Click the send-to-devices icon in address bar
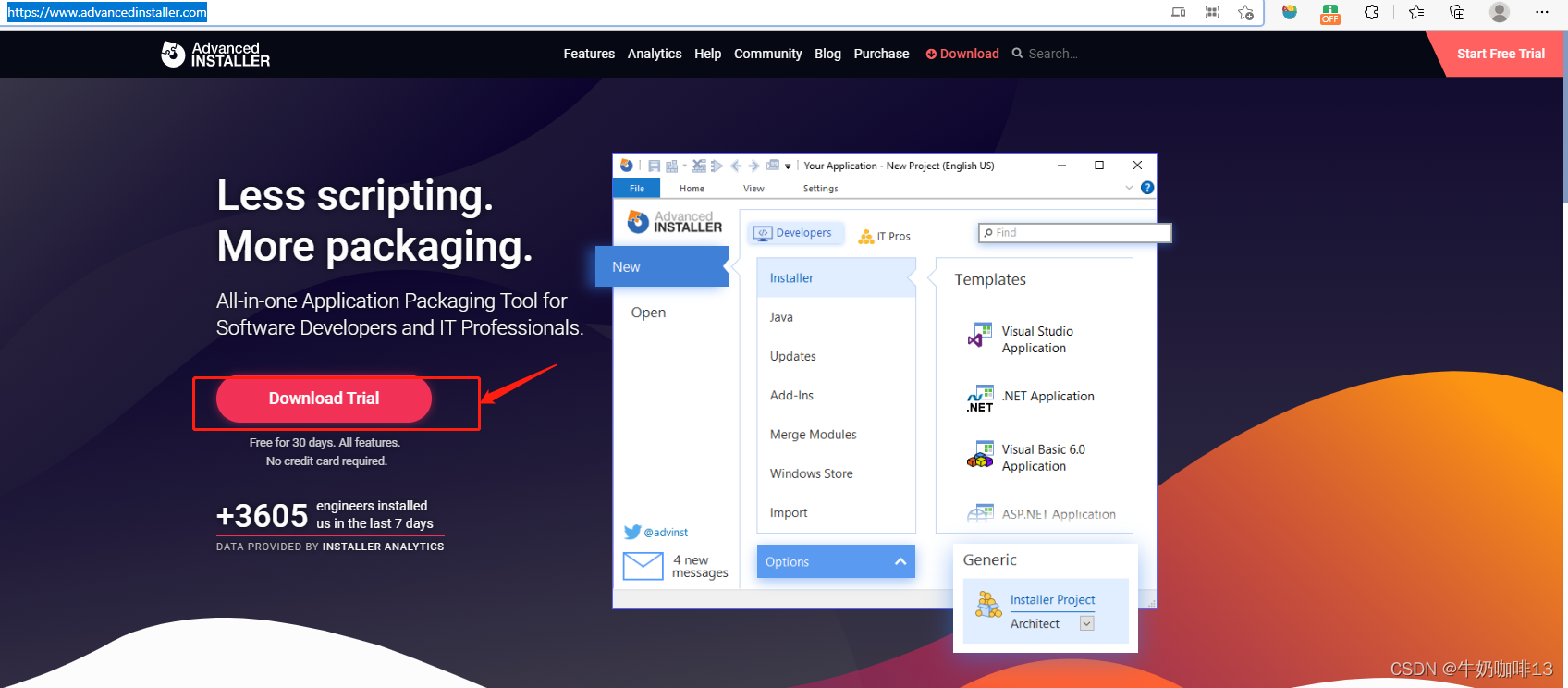Viewport: 1568px width, 688px height. 1178,12
